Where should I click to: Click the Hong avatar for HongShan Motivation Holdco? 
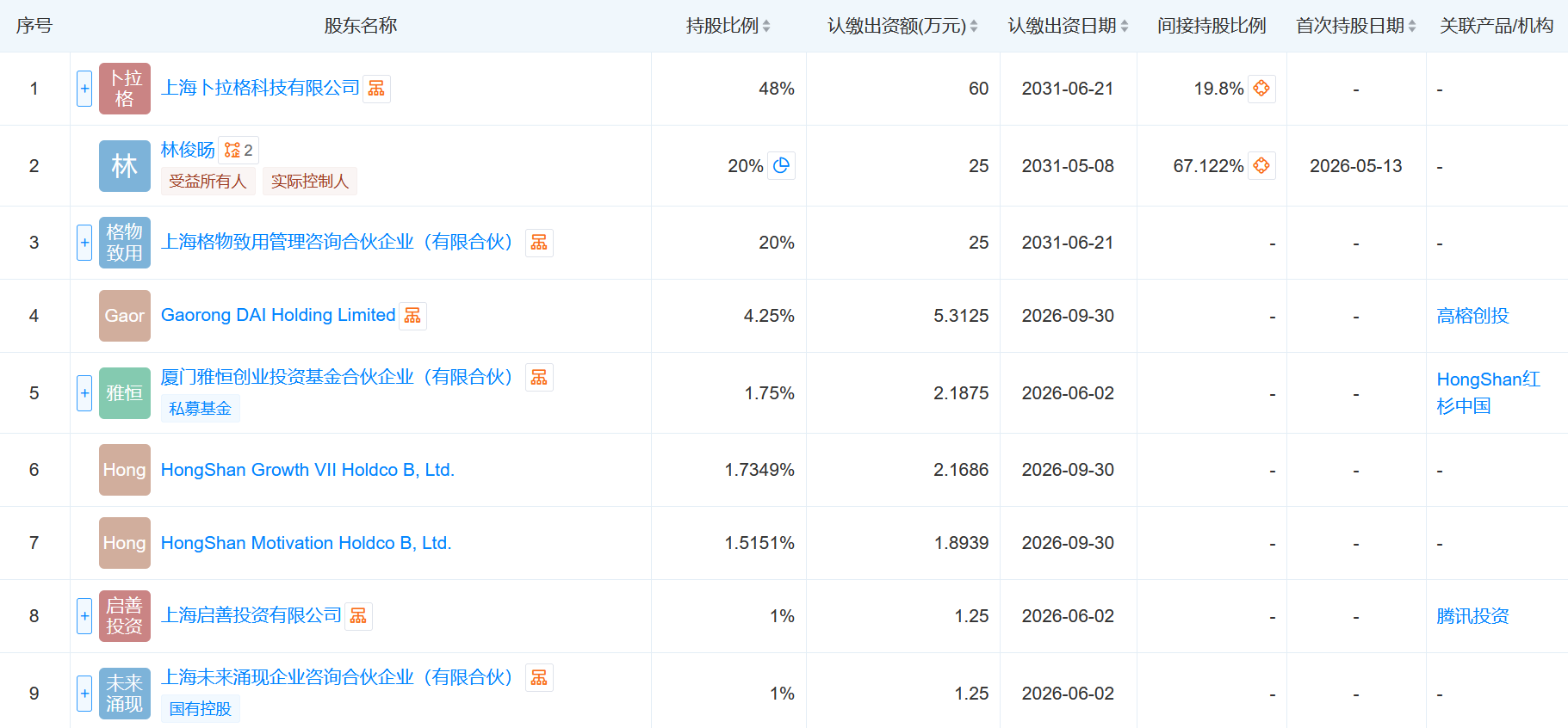tap(125, 543)
